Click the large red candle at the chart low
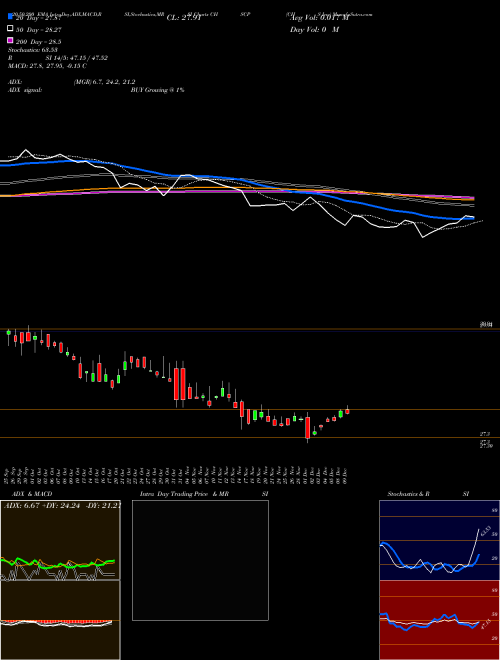500x660 pixels. click(308, 429)
